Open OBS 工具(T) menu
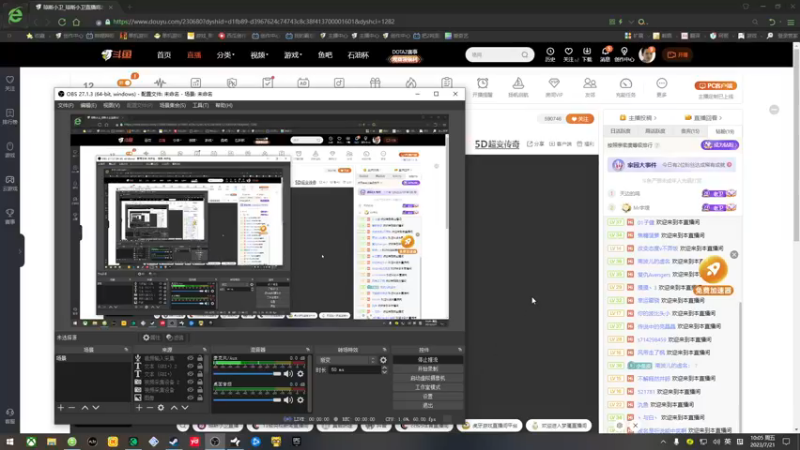This screenshot has width=800, height=450. pos(201,106)
